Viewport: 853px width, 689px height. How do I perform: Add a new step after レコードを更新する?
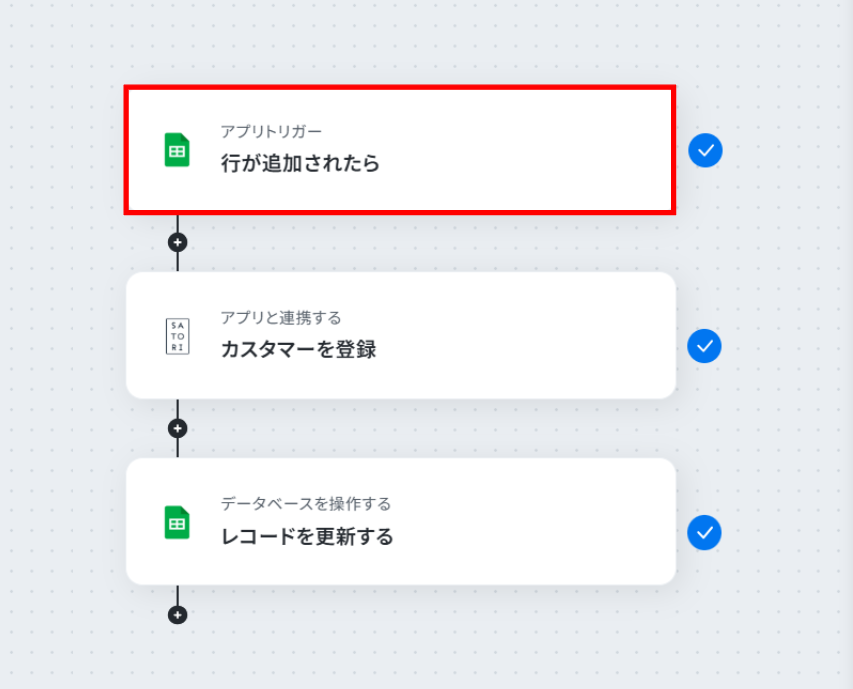point(178,614)
